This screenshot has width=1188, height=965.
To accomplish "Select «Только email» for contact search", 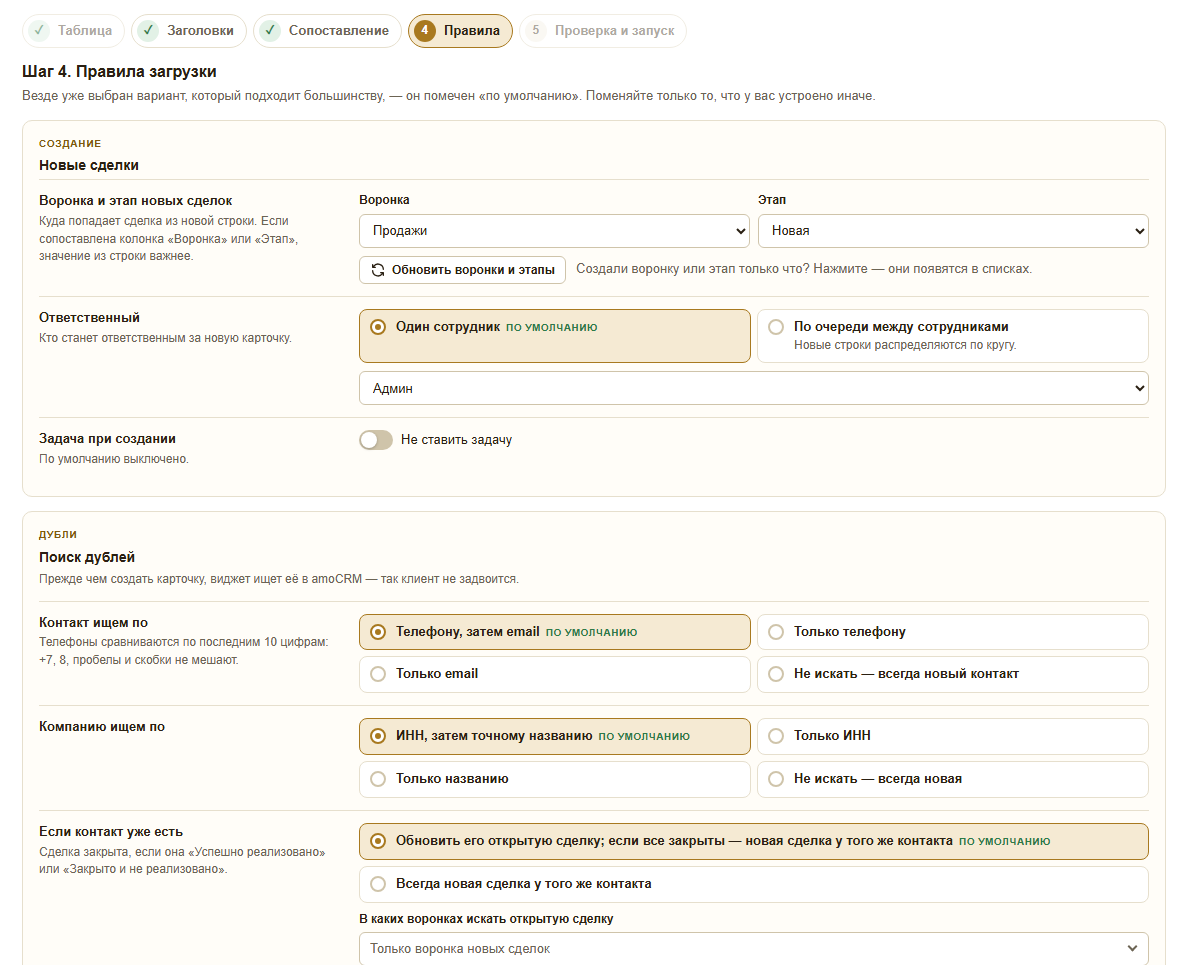I will [555, 674].
